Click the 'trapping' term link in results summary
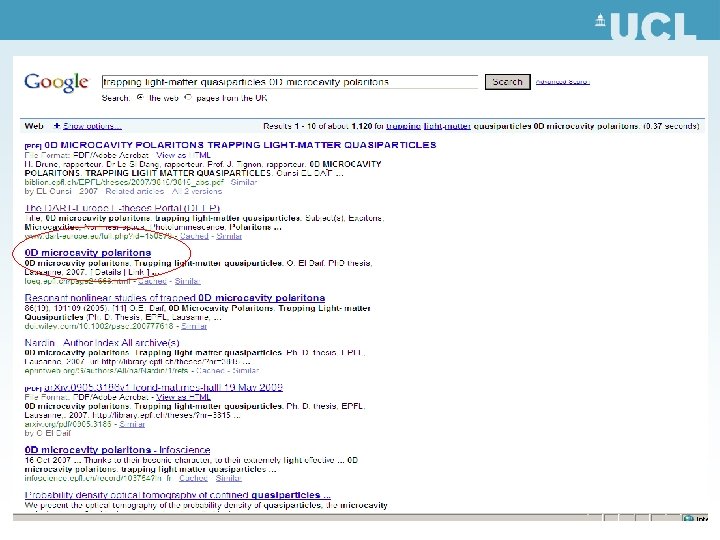Screen dimensions: 720x540 tap(403, 126)
